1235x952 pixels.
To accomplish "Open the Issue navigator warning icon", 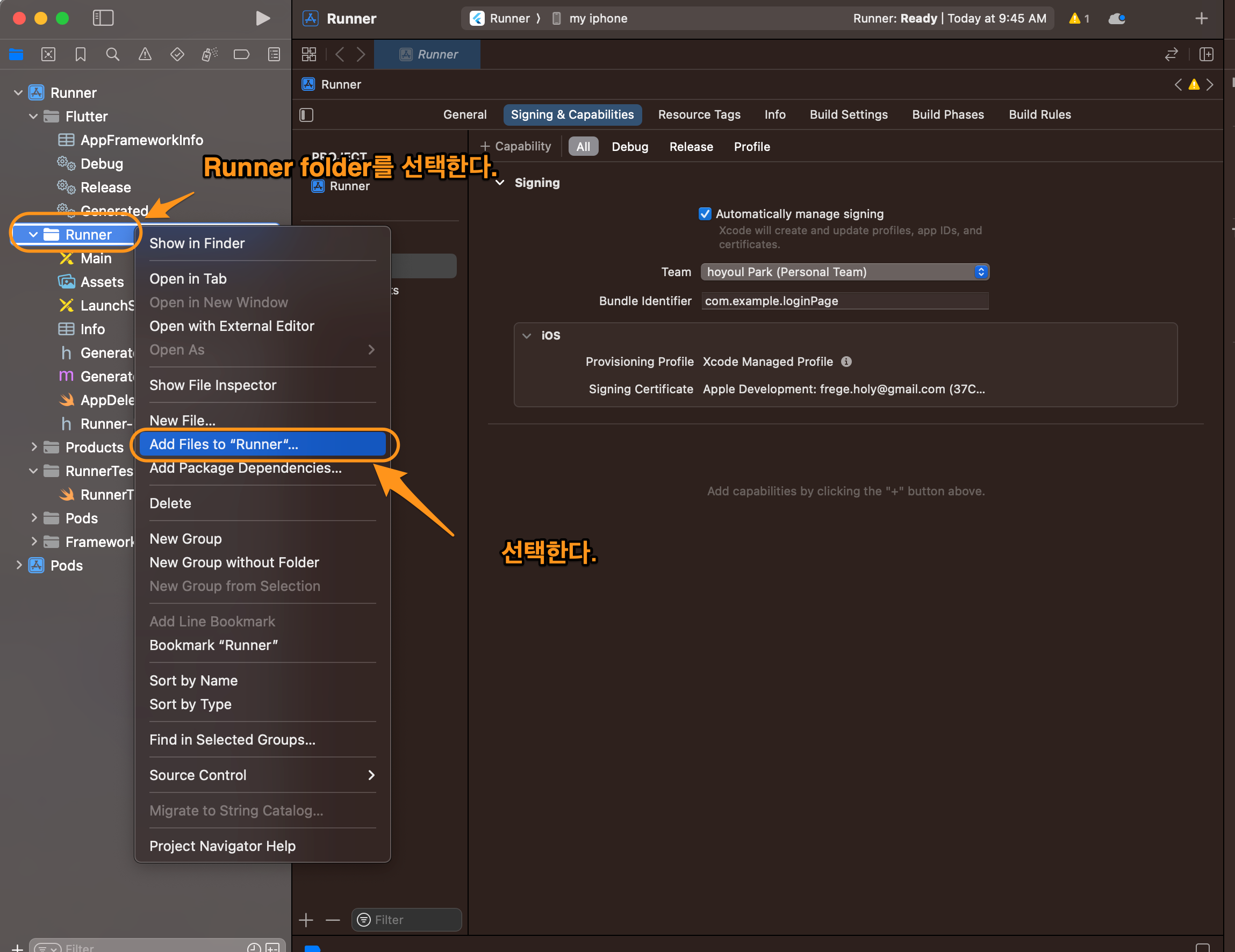I will [x=145, y=54].
